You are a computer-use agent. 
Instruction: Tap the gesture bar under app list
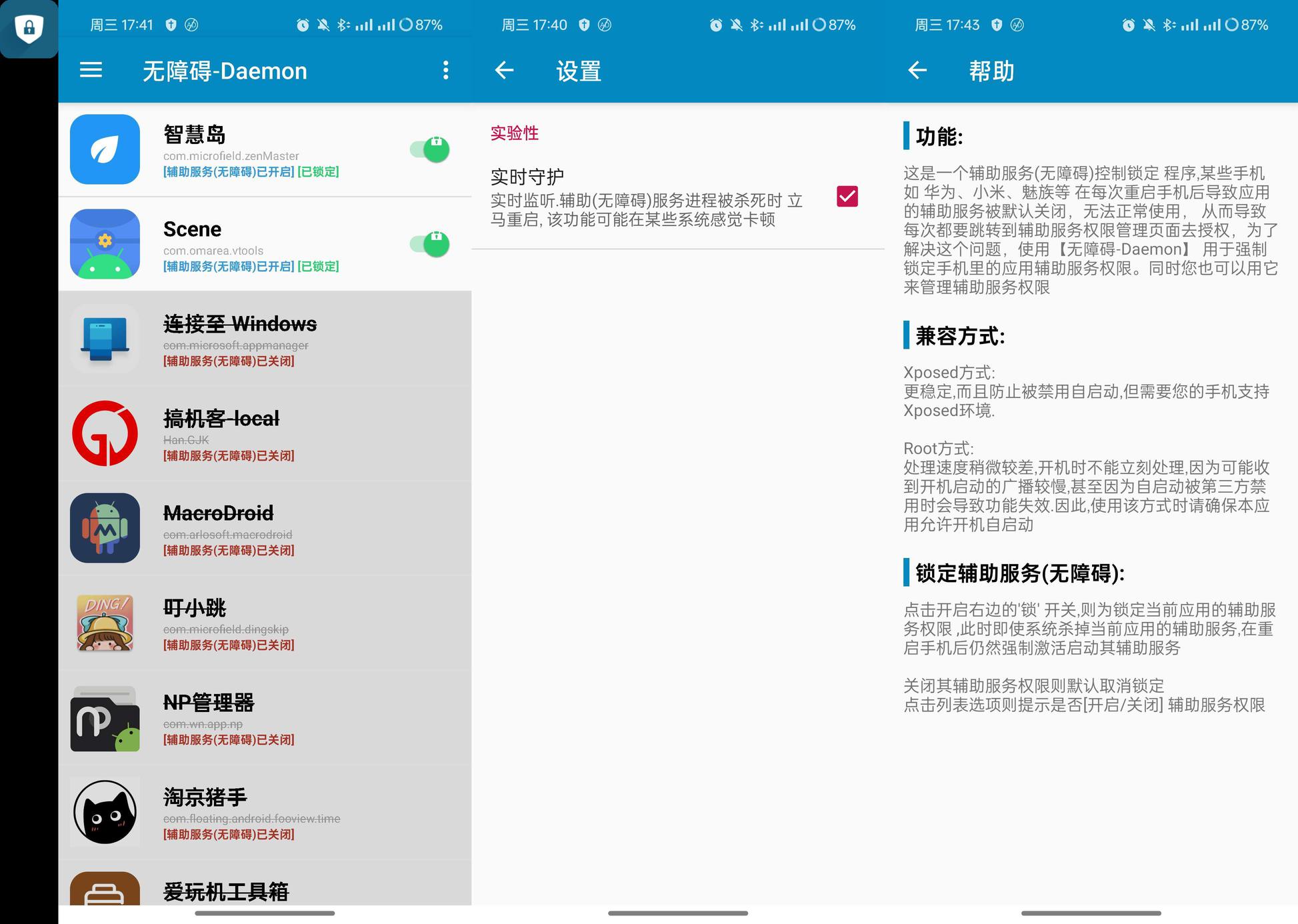coord(265,913)
